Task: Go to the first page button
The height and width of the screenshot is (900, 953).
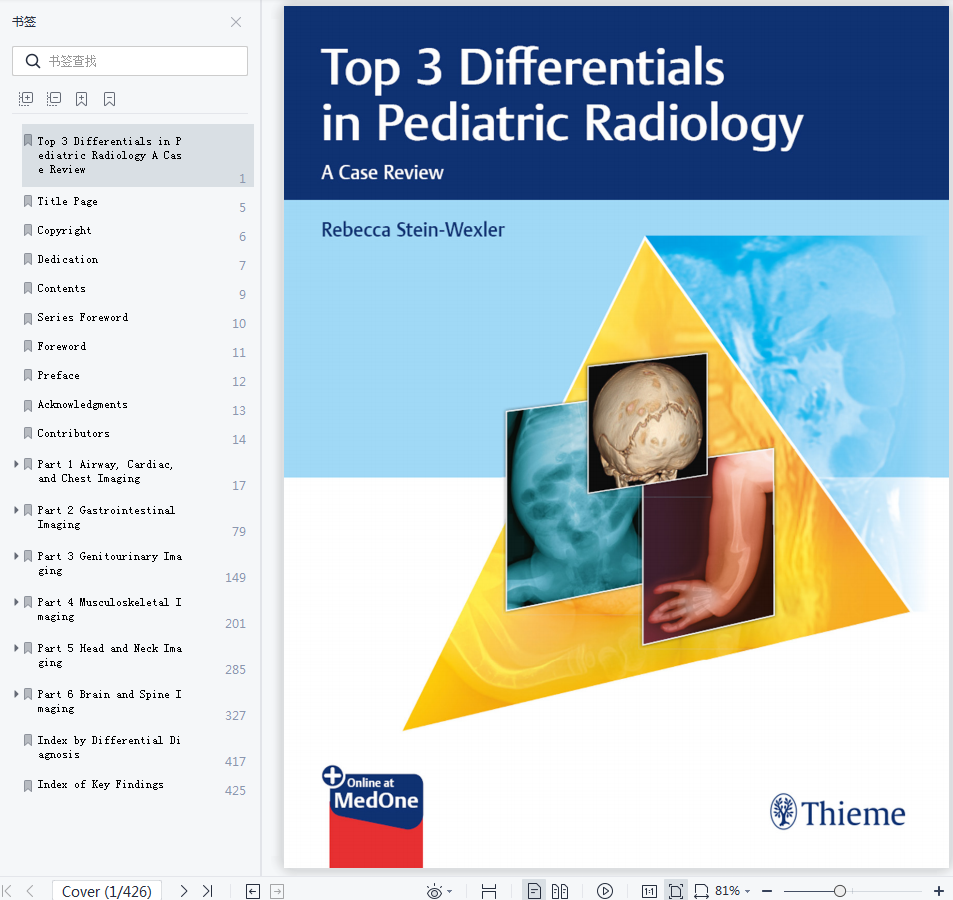Action: pos(8,891)
